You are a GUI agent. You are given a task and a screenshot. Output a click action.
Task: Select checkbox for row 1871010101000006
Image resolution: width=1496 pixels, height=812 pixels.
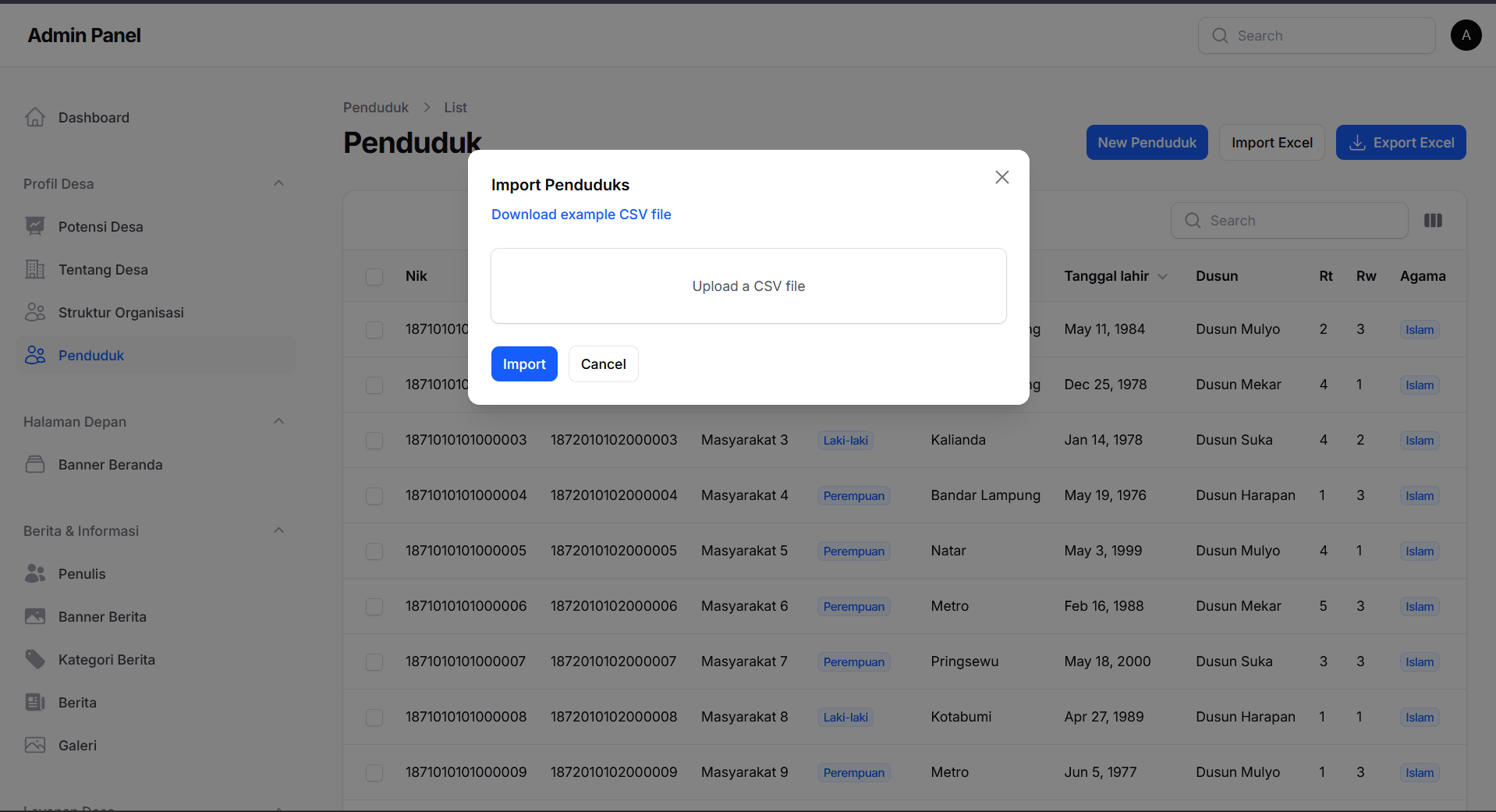(x=374, y=606)
